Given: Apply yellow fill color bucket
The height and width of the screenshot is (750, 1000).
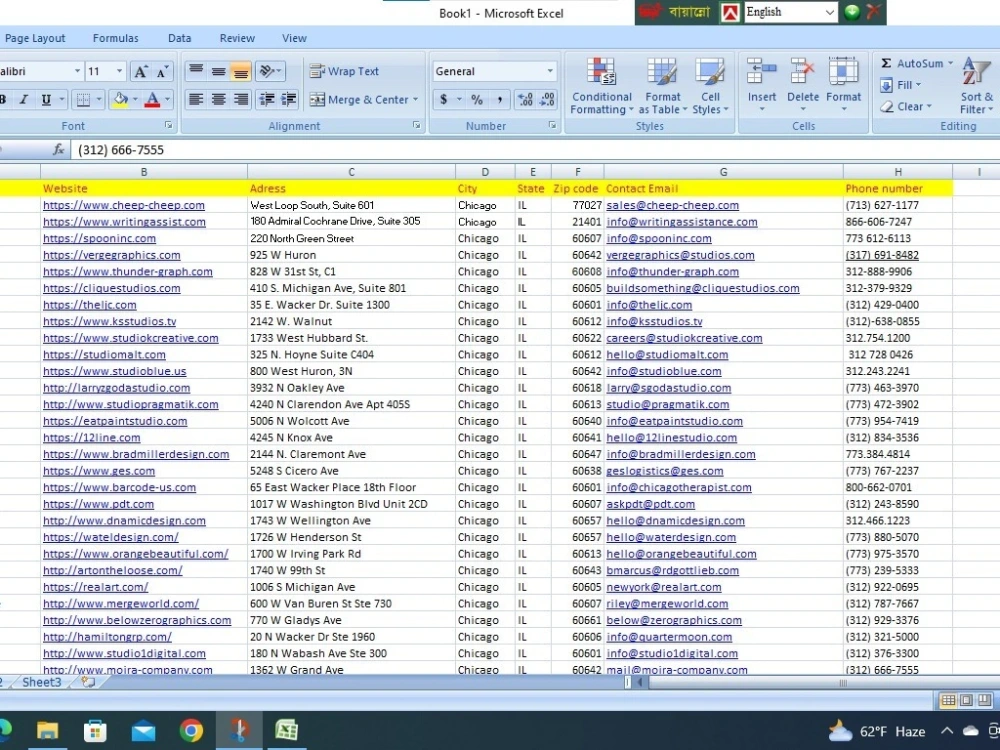Looking at the screenshot, I should point(120,99).
